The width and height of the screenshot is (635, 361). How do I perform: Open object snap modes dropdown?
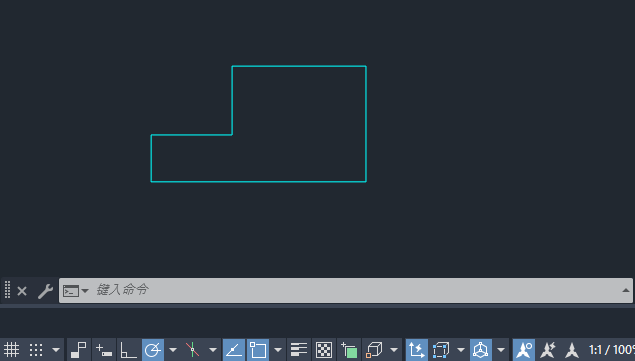pos(278,350)
